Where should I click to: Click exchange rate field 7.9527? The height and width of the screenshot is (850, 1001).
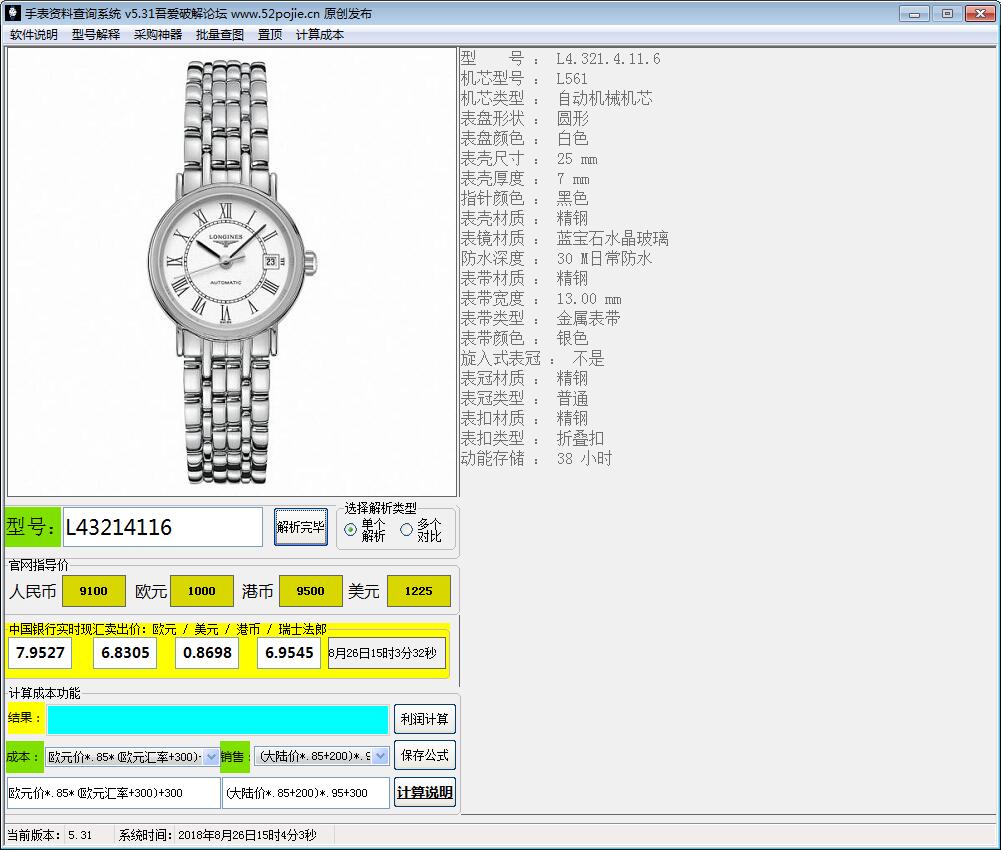[x=40, y=653]
